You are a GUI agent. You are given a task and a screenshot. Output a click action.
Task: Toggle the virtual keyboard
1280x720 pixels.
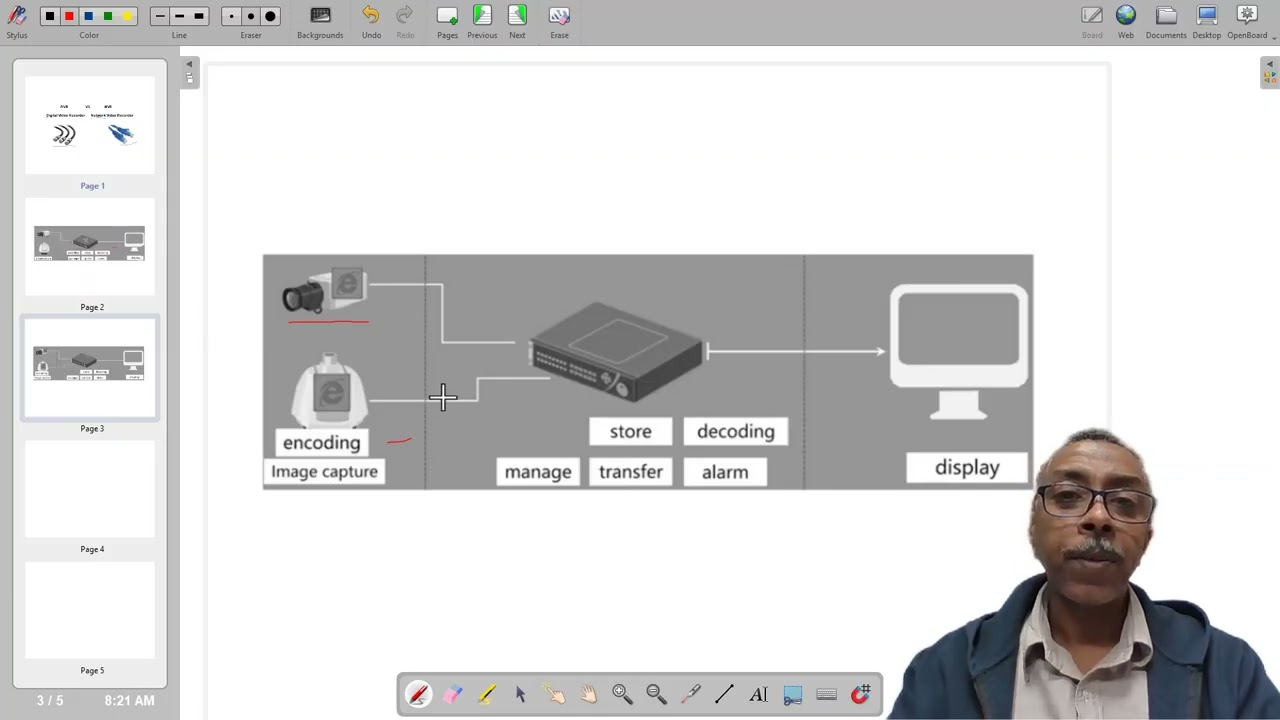click(826, 694)
